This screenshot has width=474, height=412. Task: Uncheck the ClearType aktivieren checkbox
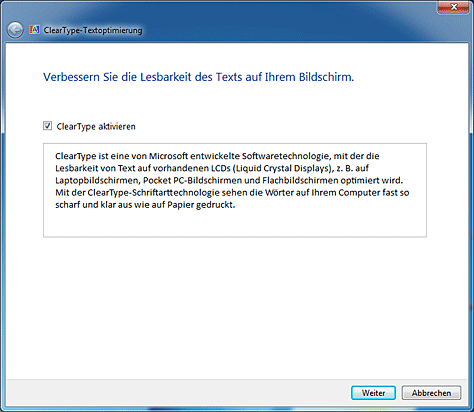coord(47,126)
